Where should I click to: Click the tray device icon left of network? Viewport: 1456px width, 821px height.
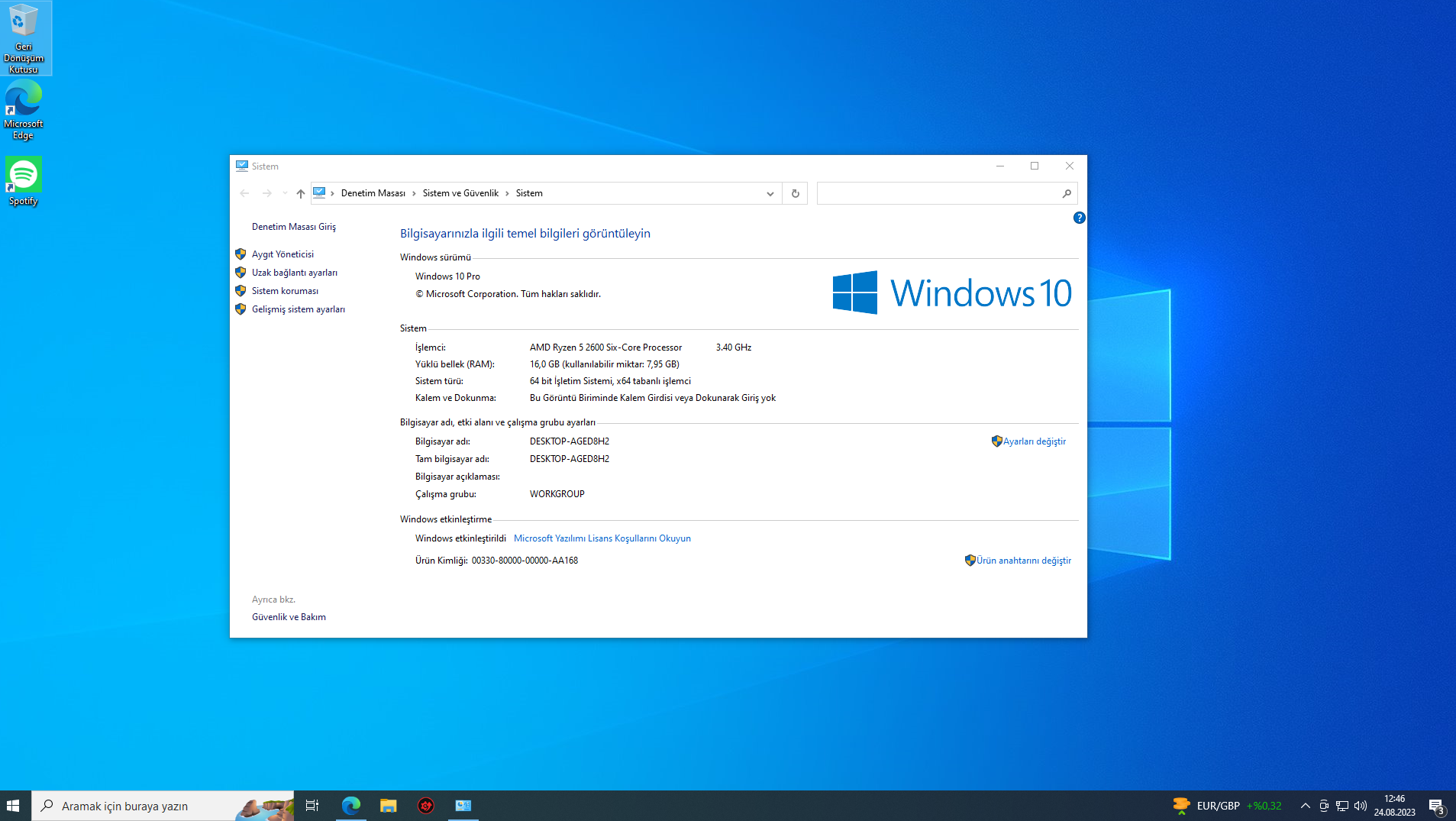click(1324, 806)
